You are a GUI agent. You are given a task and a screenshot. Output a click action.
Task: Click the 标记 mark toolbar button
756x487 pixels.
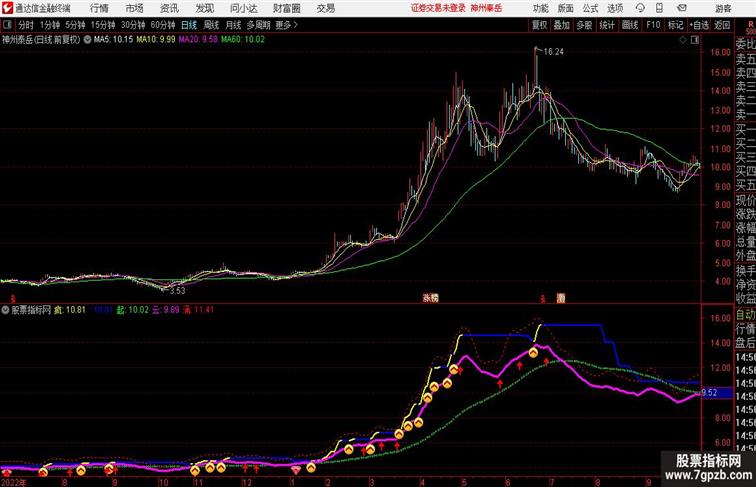675,25
